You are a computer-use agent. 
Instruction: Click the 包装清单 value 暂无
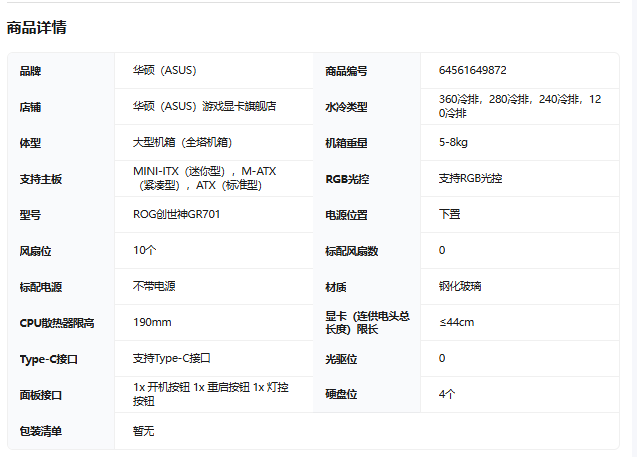(143, 431)
